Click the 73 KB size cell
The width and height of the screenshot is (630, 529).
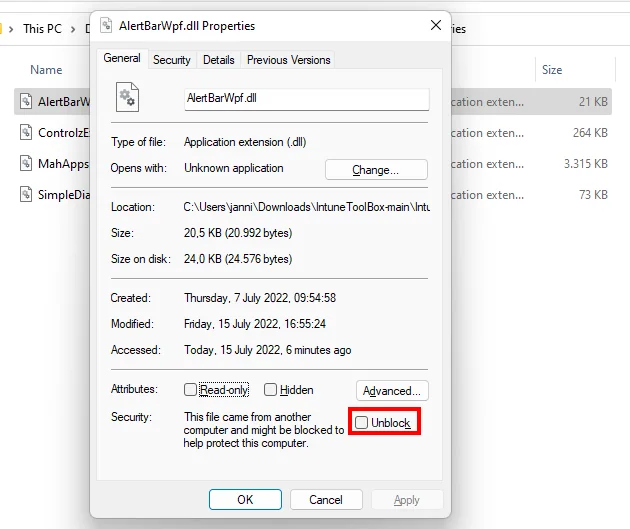click(593, 195)
